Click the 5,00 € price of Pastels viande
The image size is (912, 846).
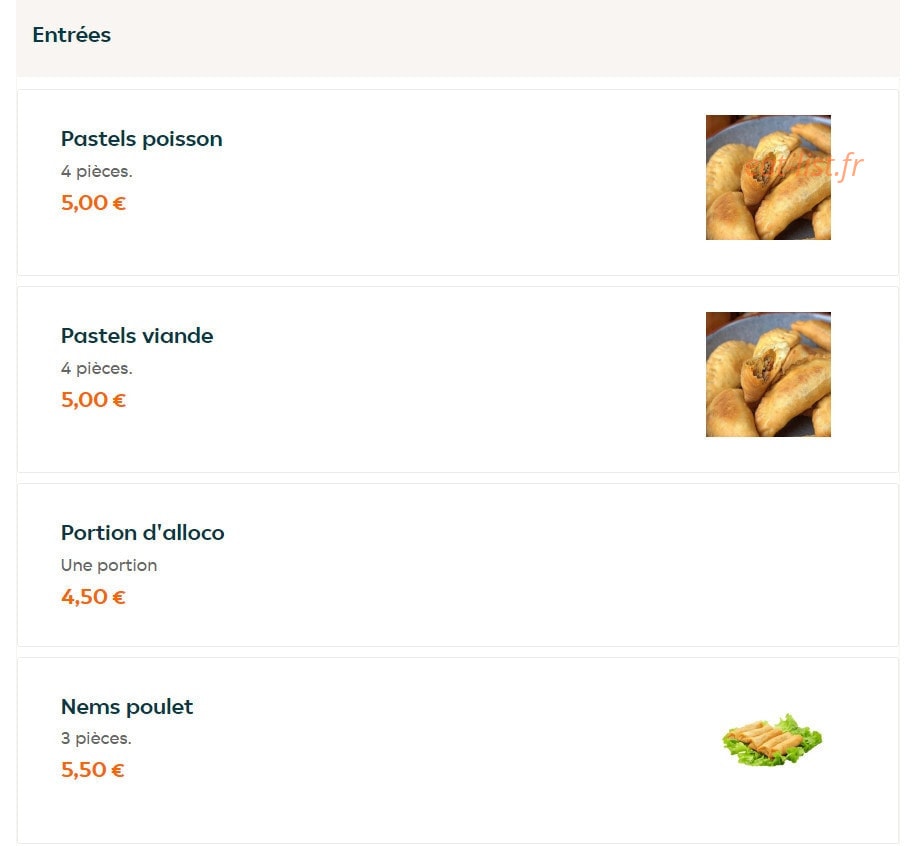coord(93,400)
